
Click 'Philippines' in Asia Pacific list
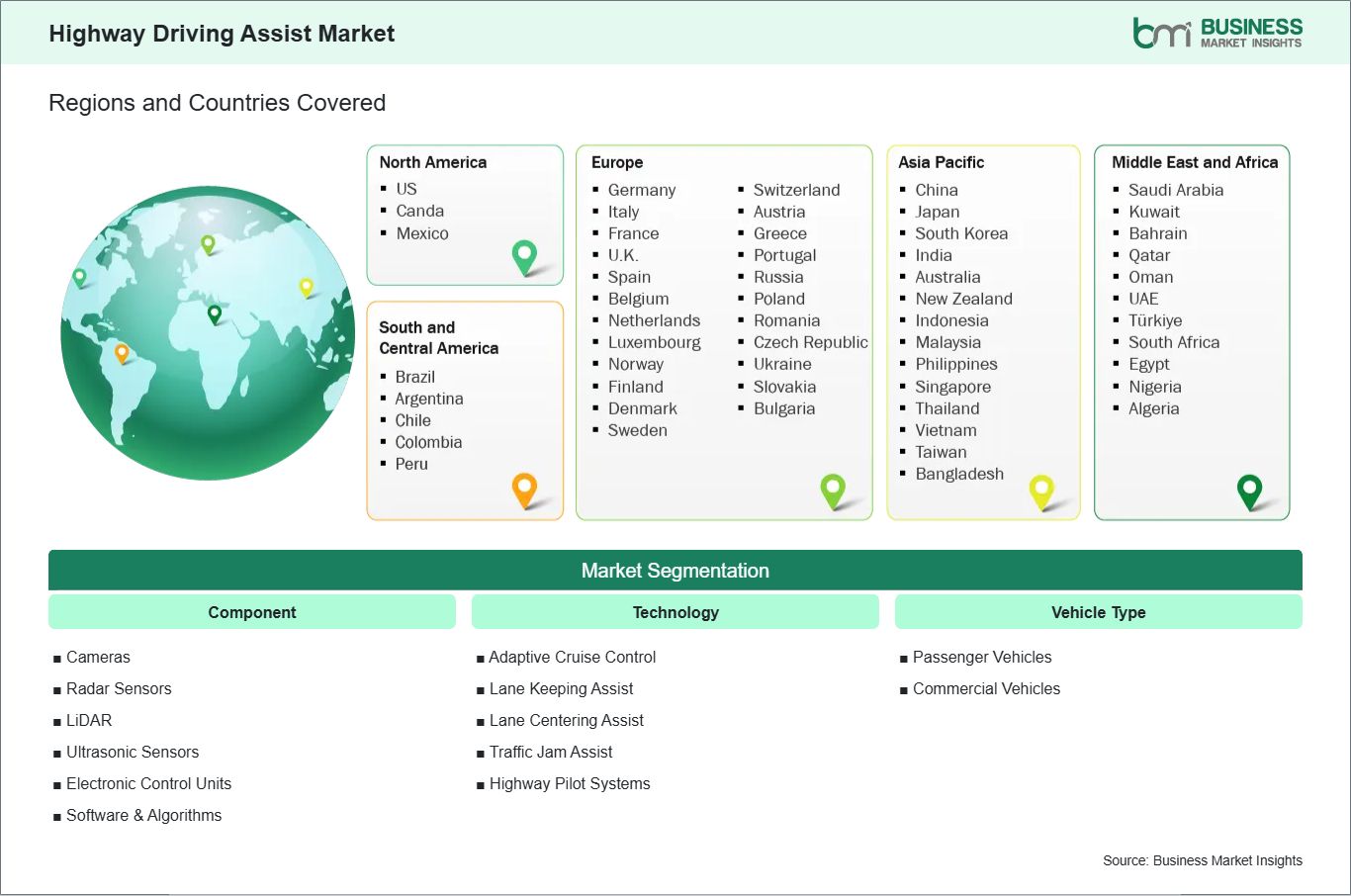coord(956,364)
